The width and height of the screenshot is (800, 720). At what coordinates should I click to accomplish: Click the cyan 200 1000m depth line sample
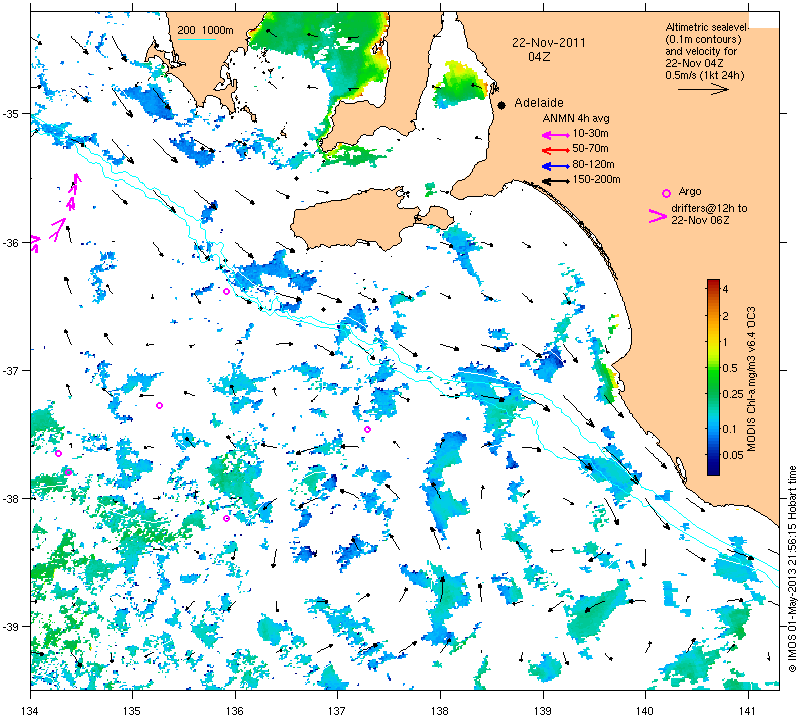[196, 39]
